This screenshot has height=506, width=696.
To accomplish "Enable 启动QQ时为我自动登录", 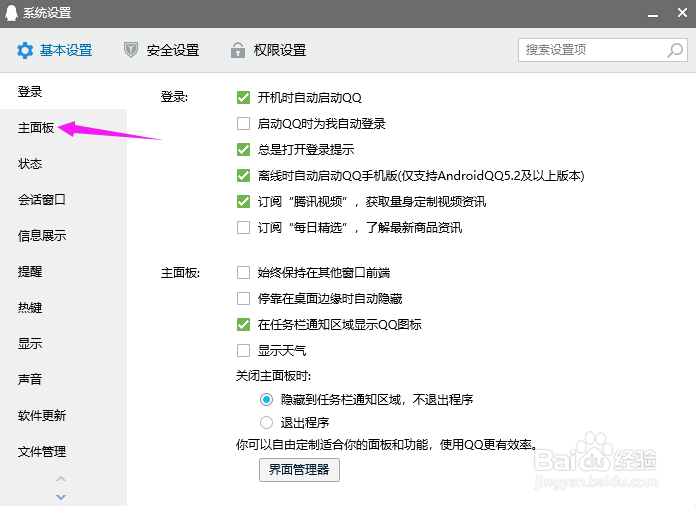I will pyautogui.click(x=243, y=123).
